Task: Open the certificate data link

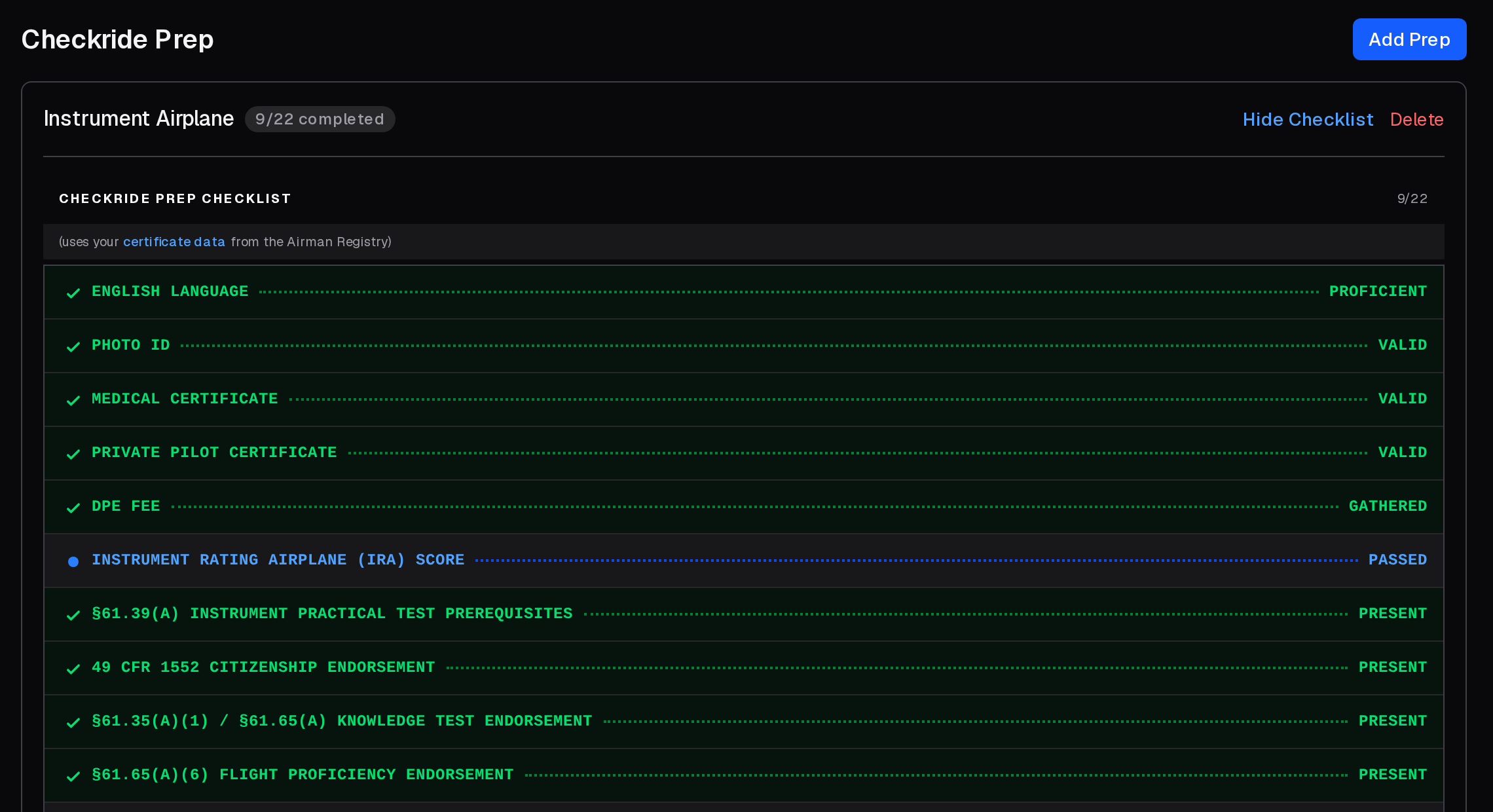Action: tap(174, 242)
